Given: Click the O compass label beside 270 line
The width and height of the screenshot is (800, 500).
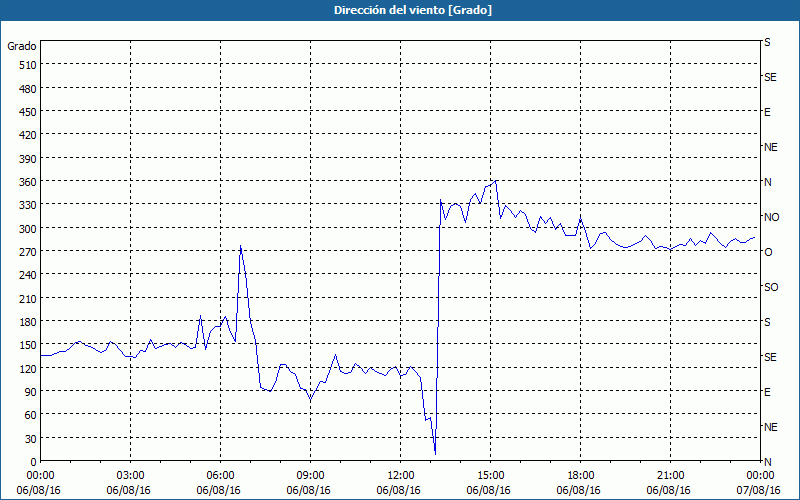Looking at the screenshot, I should (x=768, y=252).
